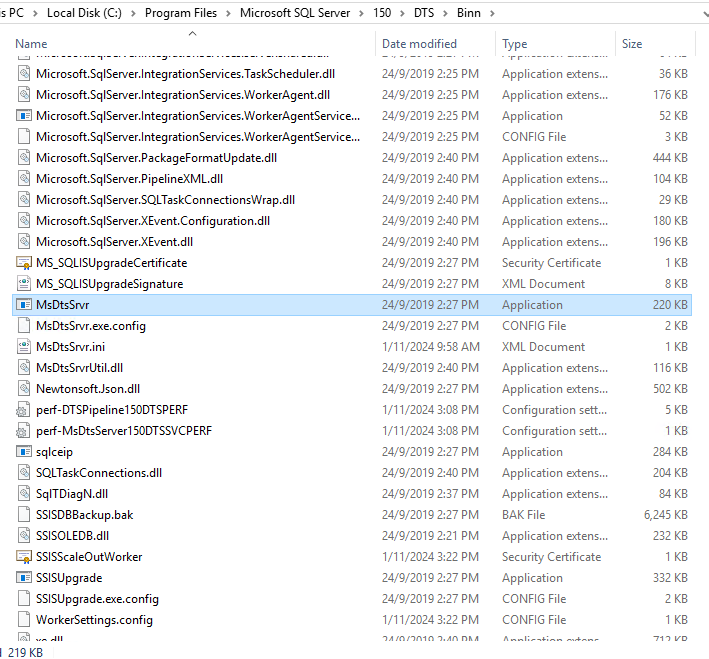Click the 6,245 KB size value
The height and width of the screenshot is (659, 709).
point(666,515)
